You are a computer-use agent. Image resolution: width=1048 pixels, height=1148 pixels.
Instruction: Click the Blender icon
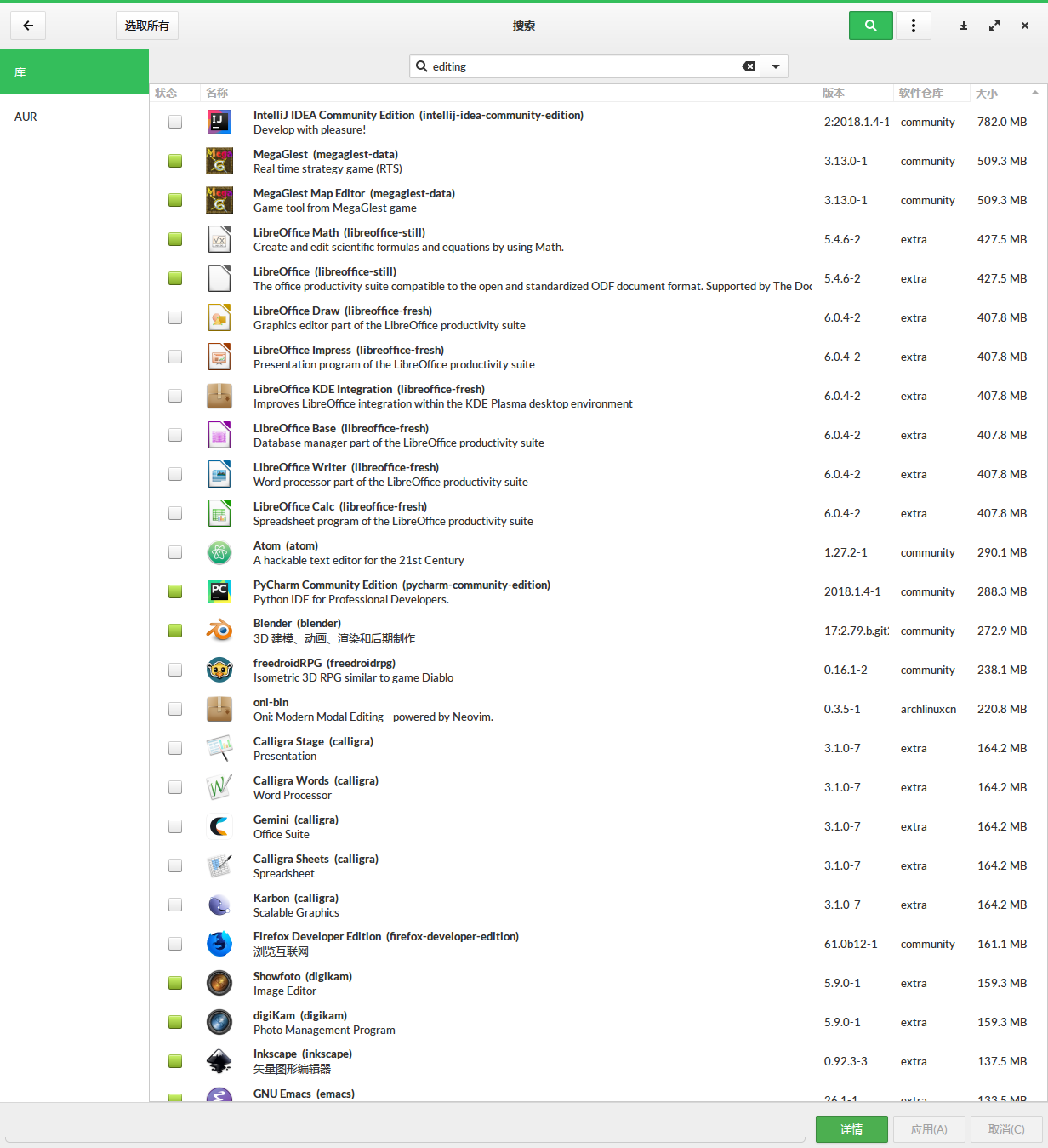(x=219, y=631)
